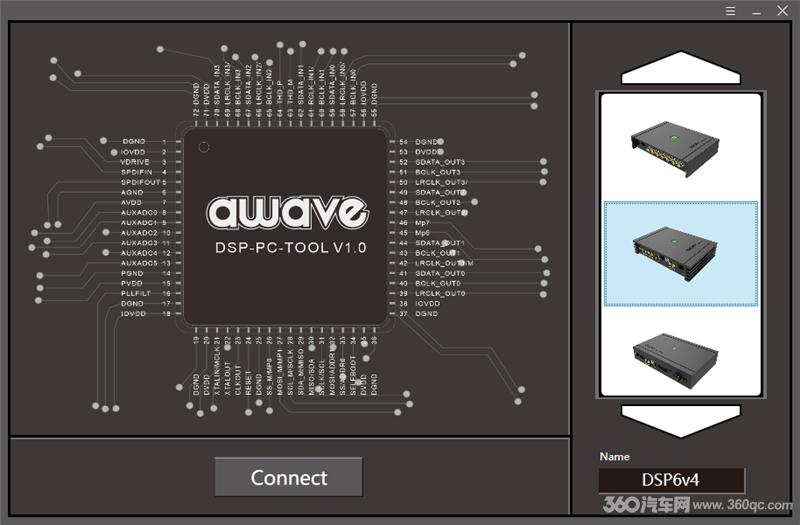Click the up arrow above device list
This screenshot has height=525, width=800.
[x=681, y=67]
